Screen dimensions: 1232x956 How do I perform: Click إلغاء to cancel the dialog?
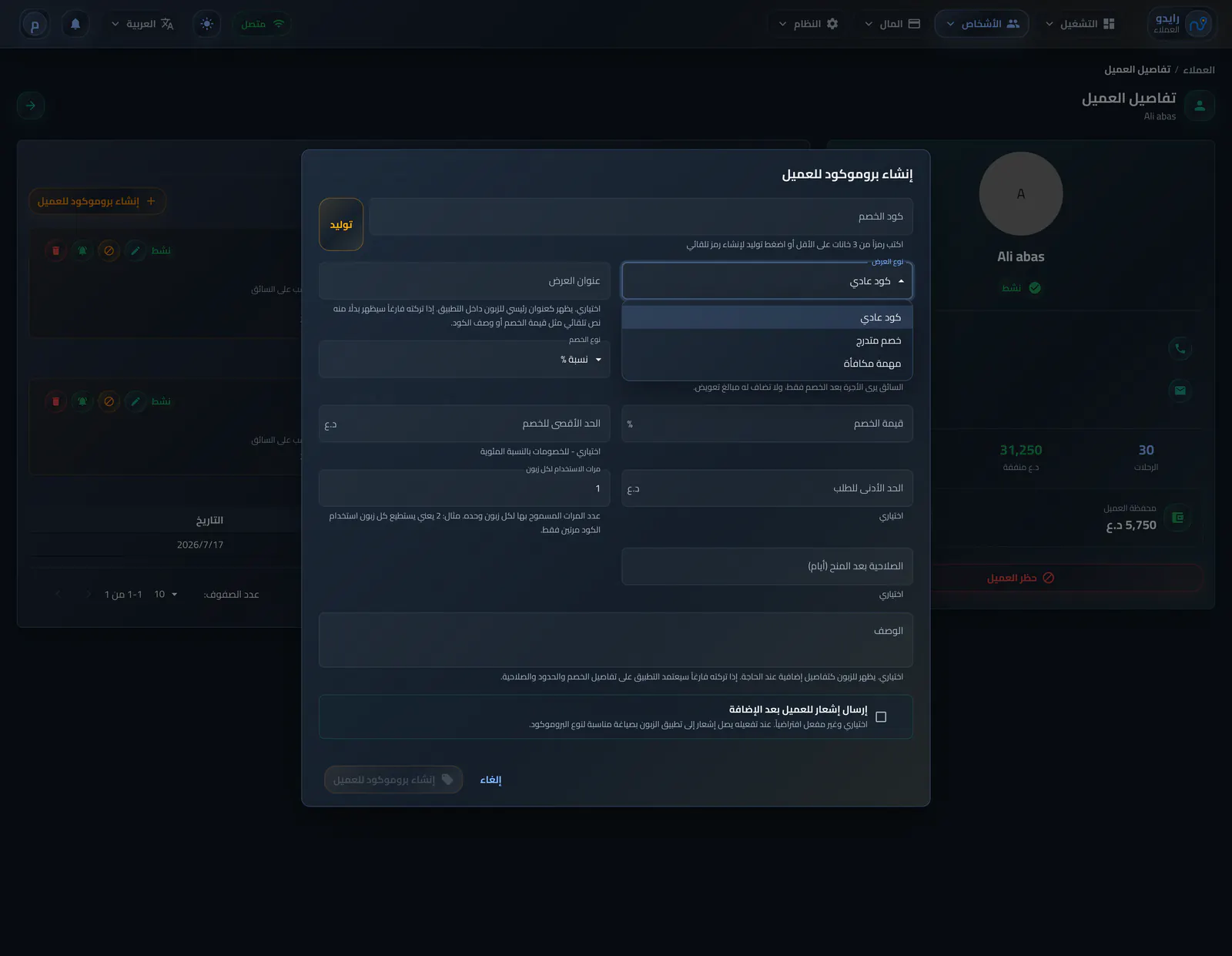tap(490, 780)
